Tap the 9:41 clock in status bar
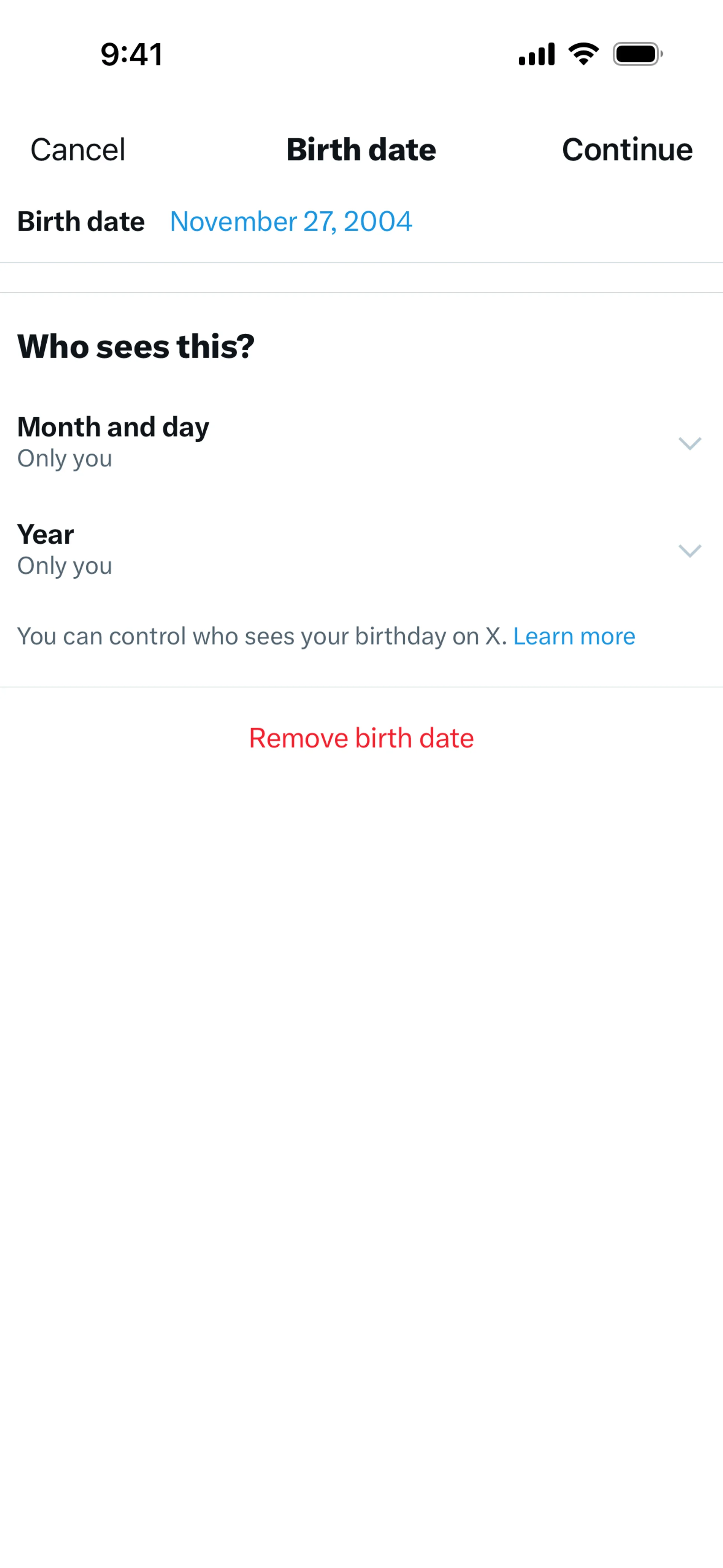 coord(131,55)
